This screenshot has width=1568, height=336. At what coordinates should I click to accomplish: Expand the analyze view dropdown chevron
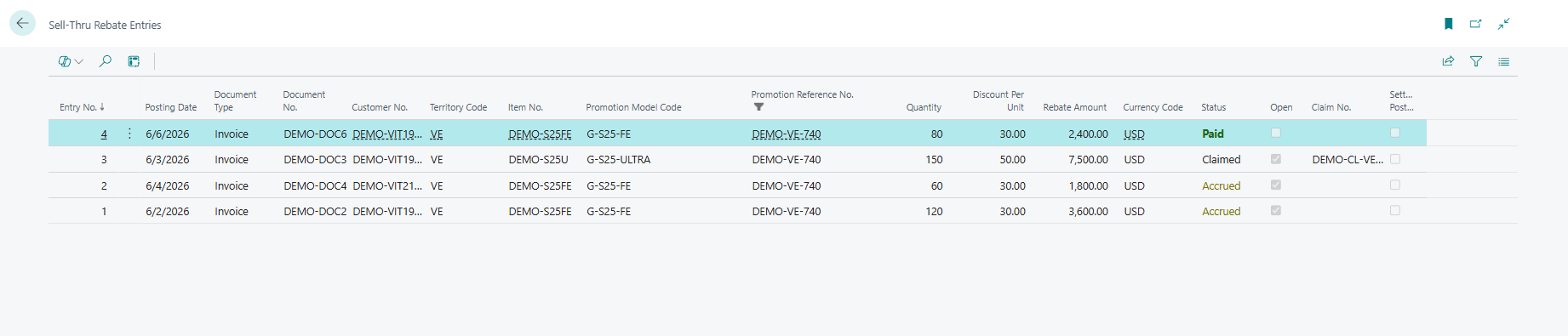(x=79, y=61)
